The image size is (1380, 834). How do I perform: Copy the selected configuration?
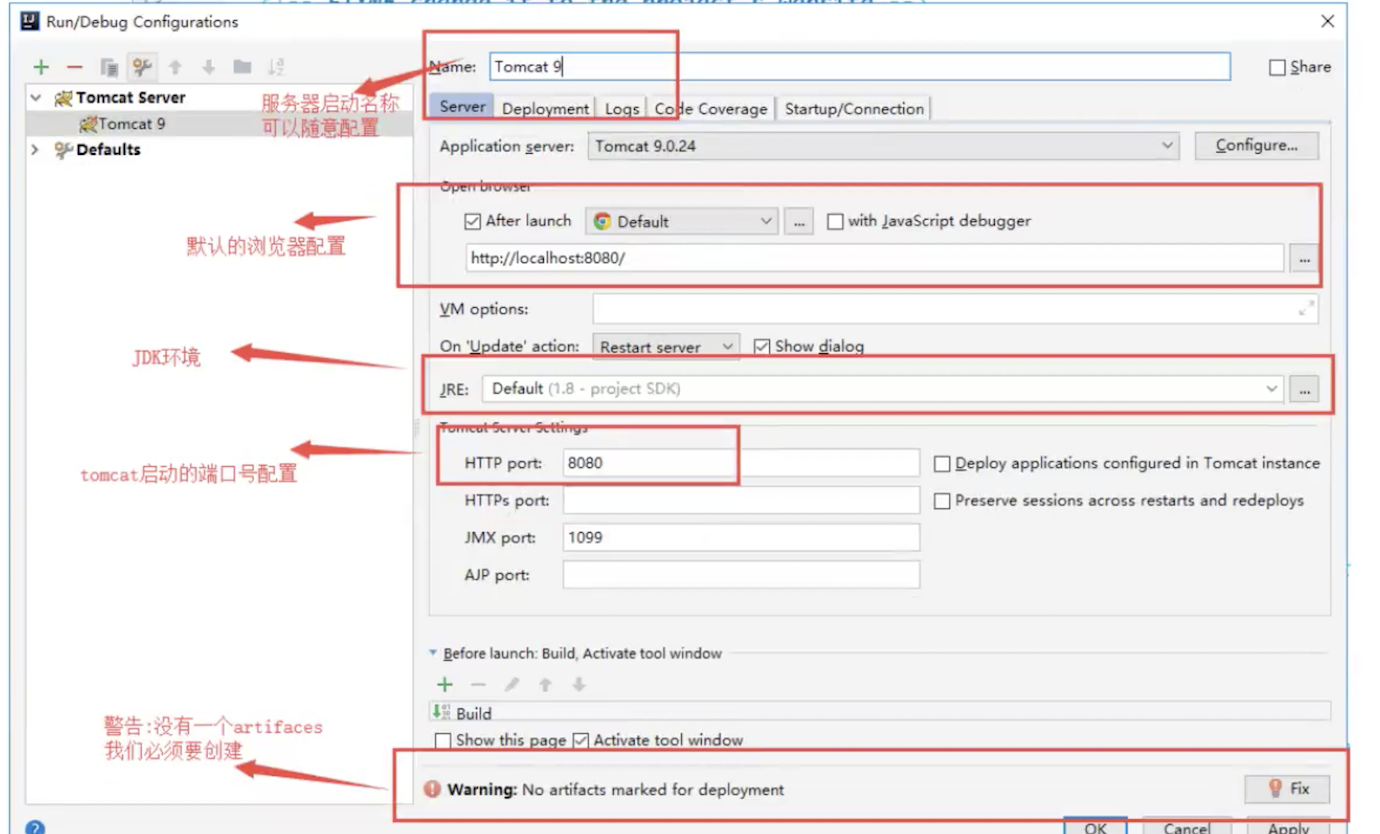click(109, 67)
